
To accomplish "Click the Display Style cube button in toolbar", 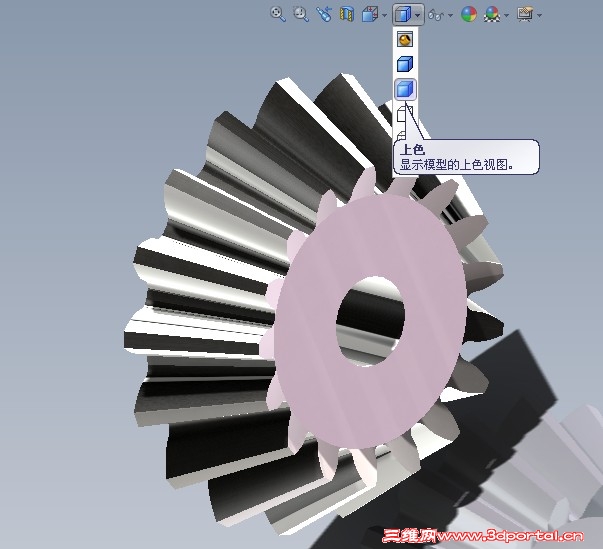I will click(x=402, y=15).
